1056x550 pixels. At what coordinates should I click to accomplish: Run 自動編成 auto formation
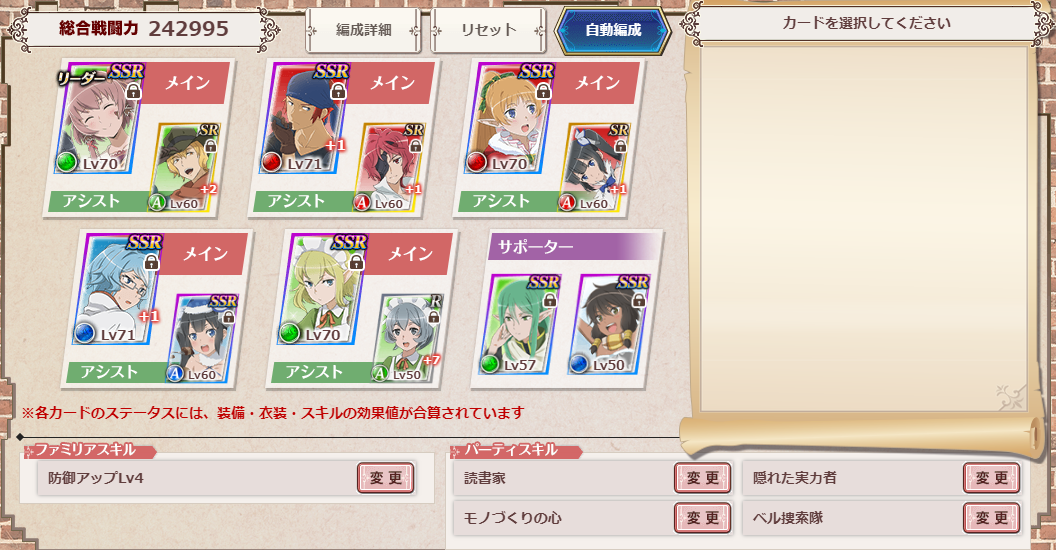pyautogui.click(x=613, y=30)
